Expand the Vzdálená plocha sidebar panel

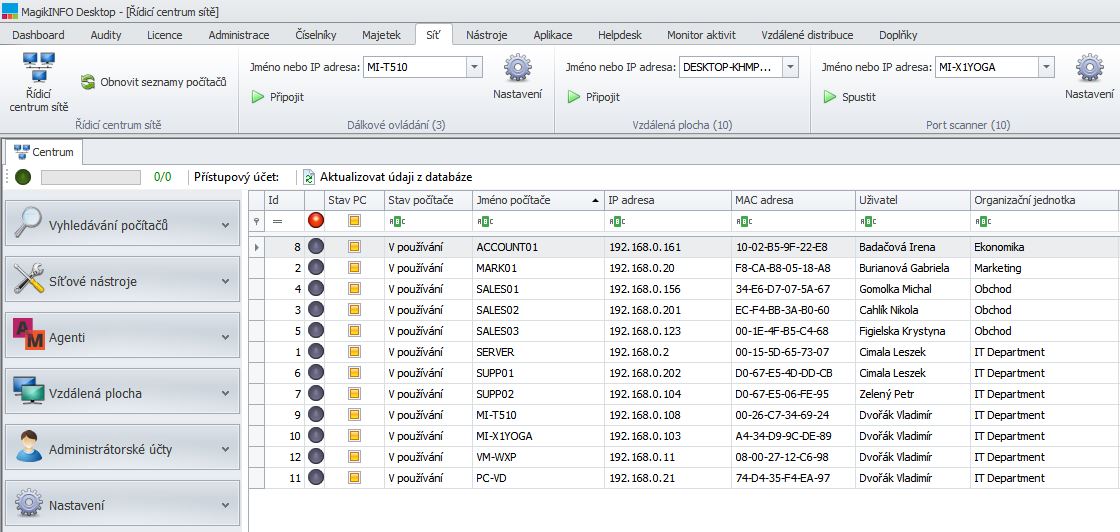point(226,393)
